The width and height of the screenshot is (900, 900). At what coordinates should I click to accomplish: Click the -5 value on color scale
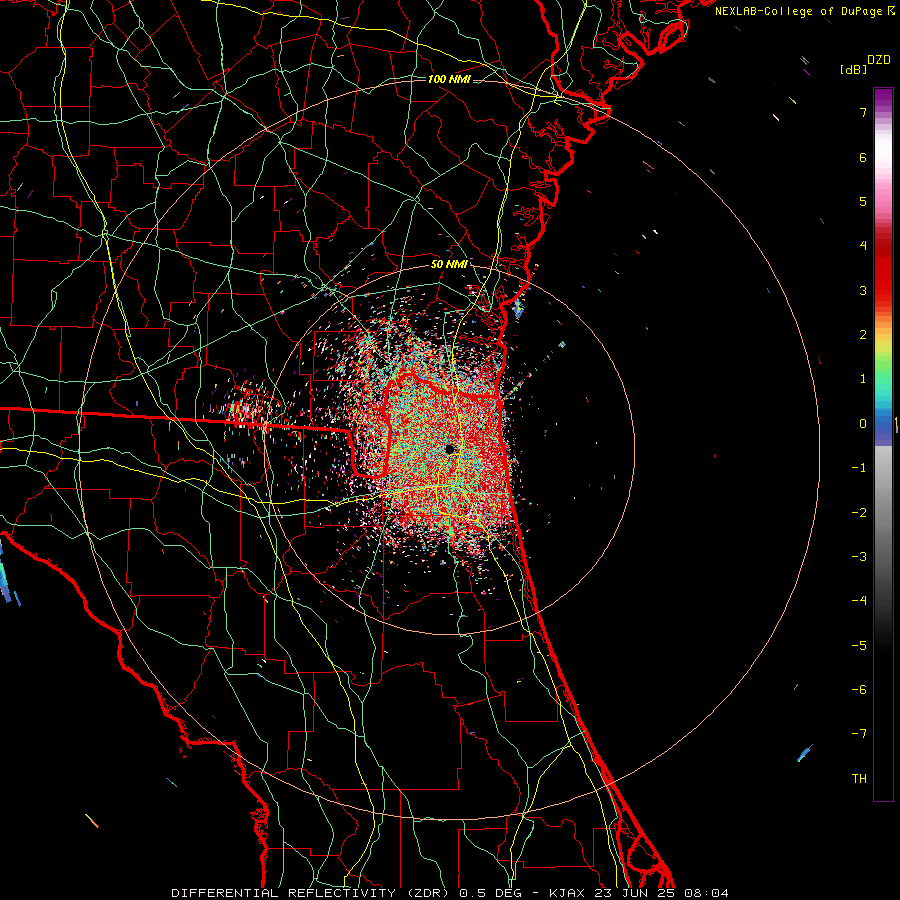[x=859, y=646]
